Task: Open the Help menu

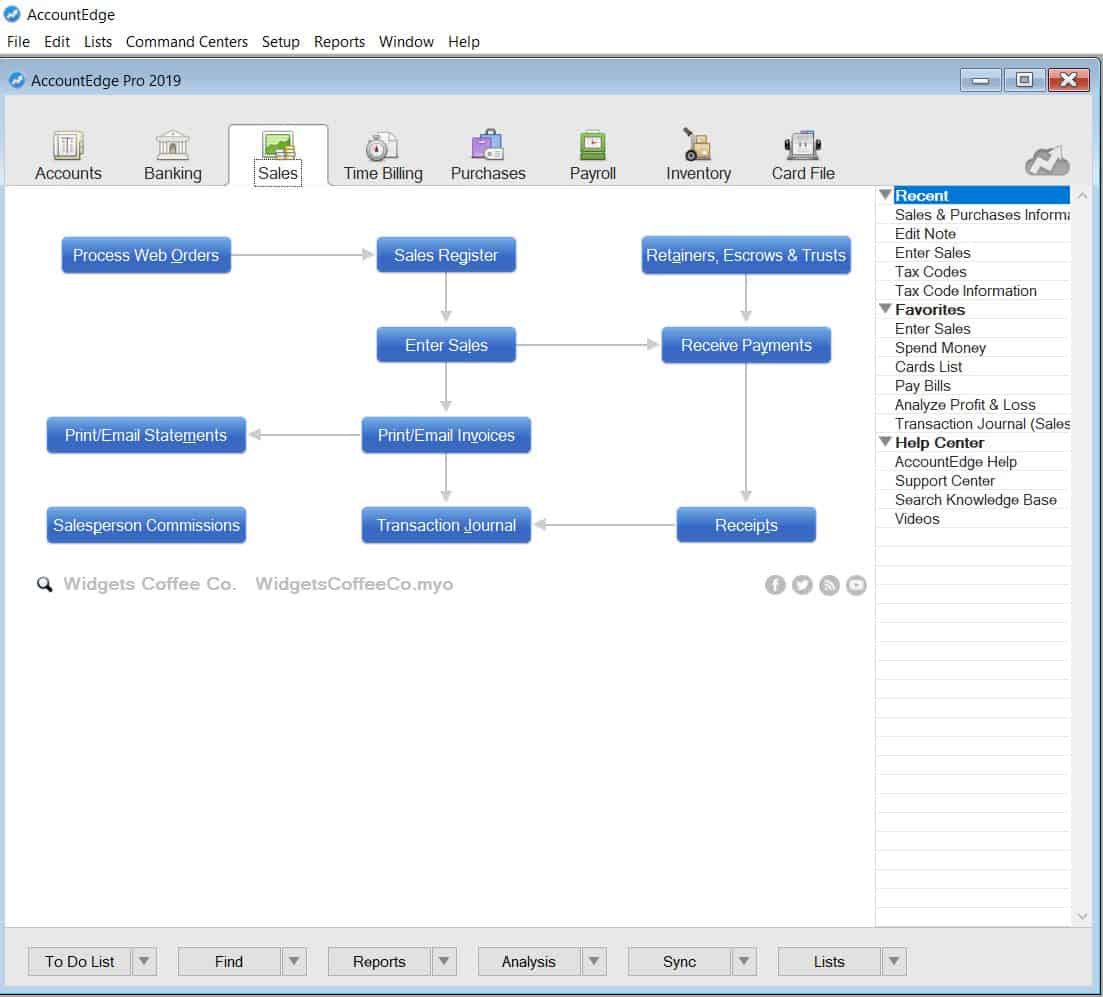Action: pyautogui.click(x=464, y=42)
